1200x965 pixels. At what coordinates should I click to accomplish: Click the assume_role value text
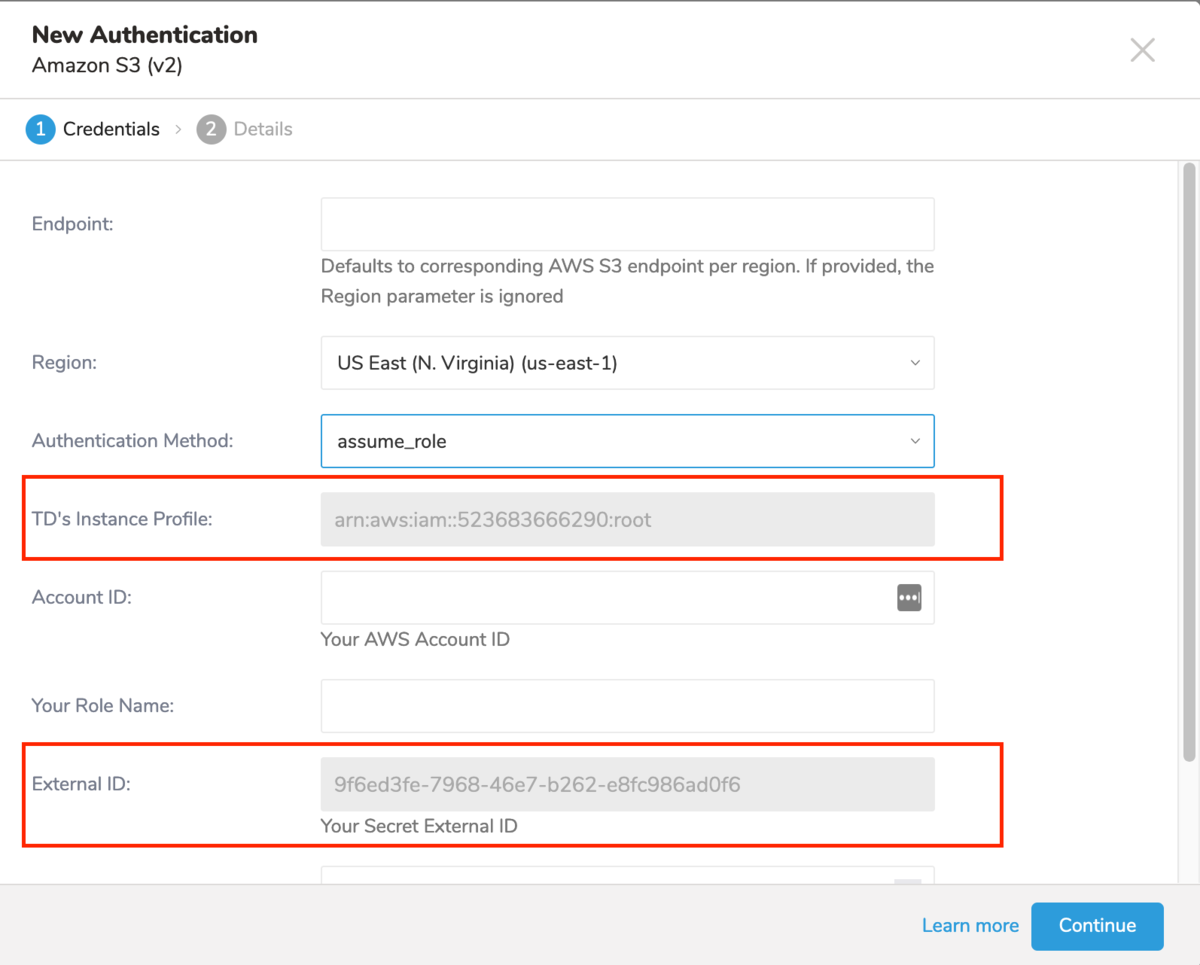click(392, 441)
